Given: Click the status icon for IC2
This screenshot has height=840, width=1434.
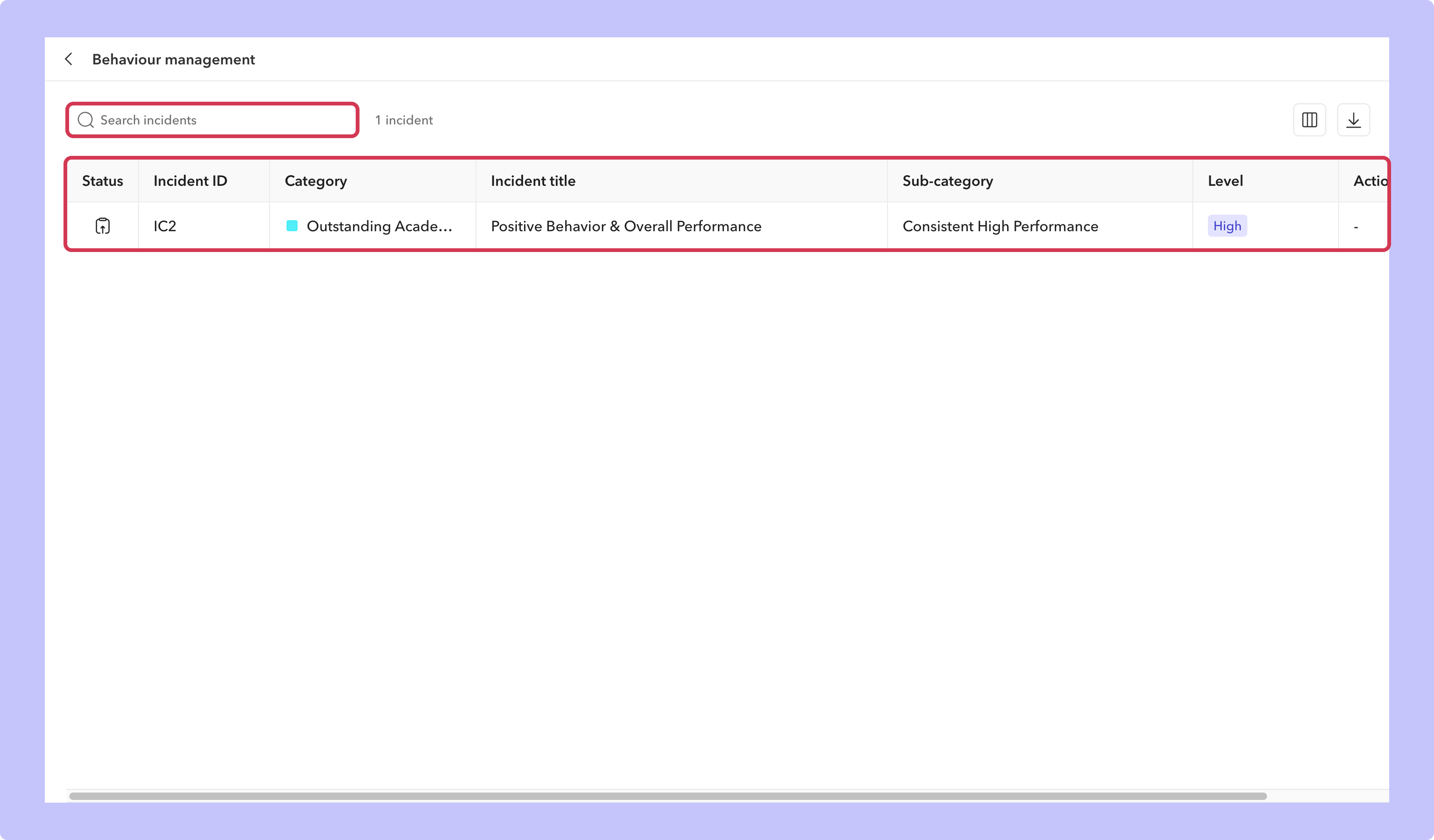Looking at the screenshot, I should click(x=102, y=226).
